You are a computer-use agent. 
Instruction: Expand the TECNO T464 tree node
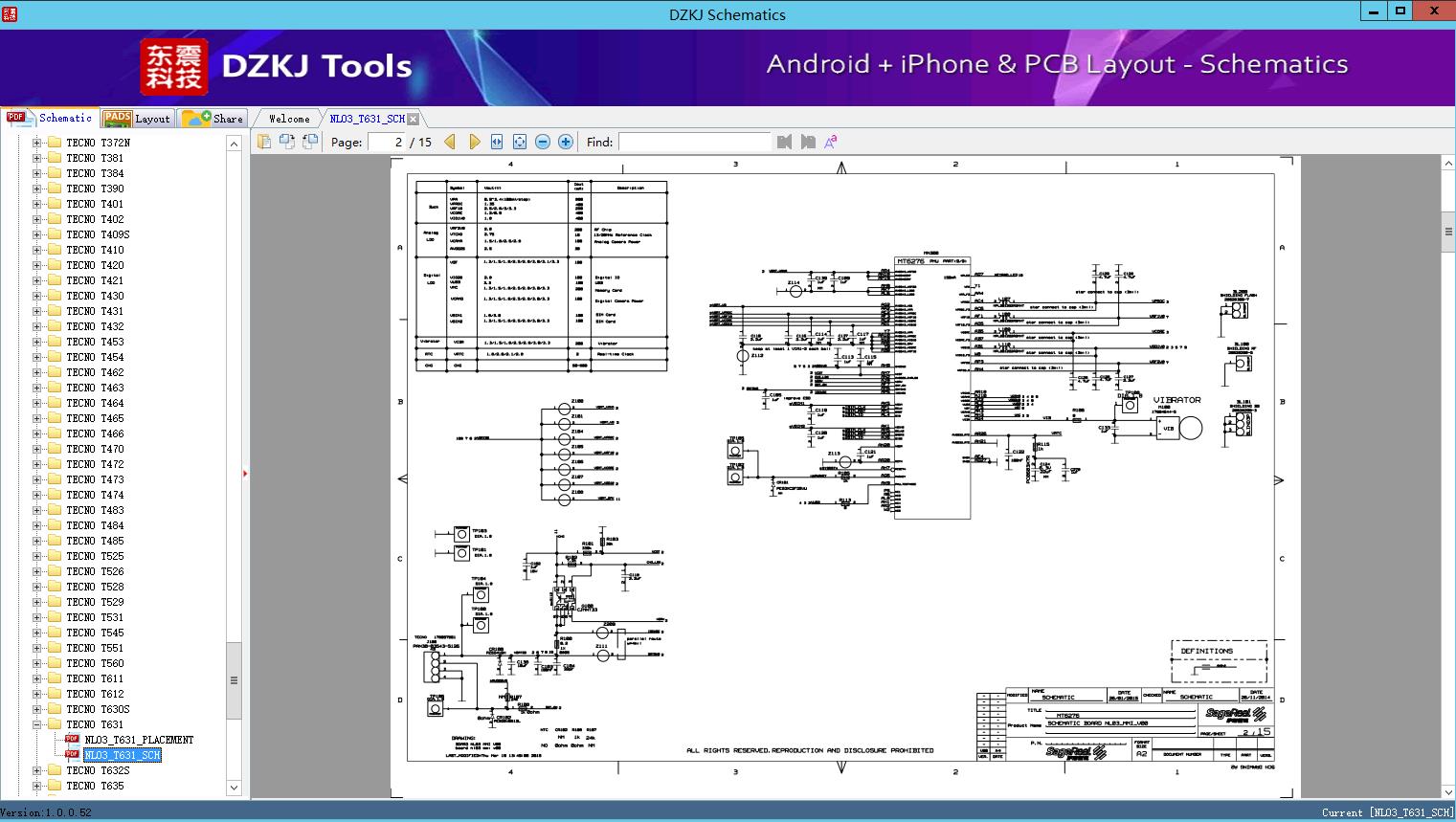37,403
